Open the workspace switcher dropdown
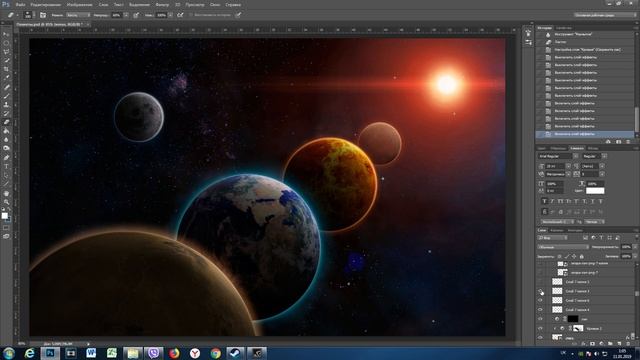 (x=605, y=15)
